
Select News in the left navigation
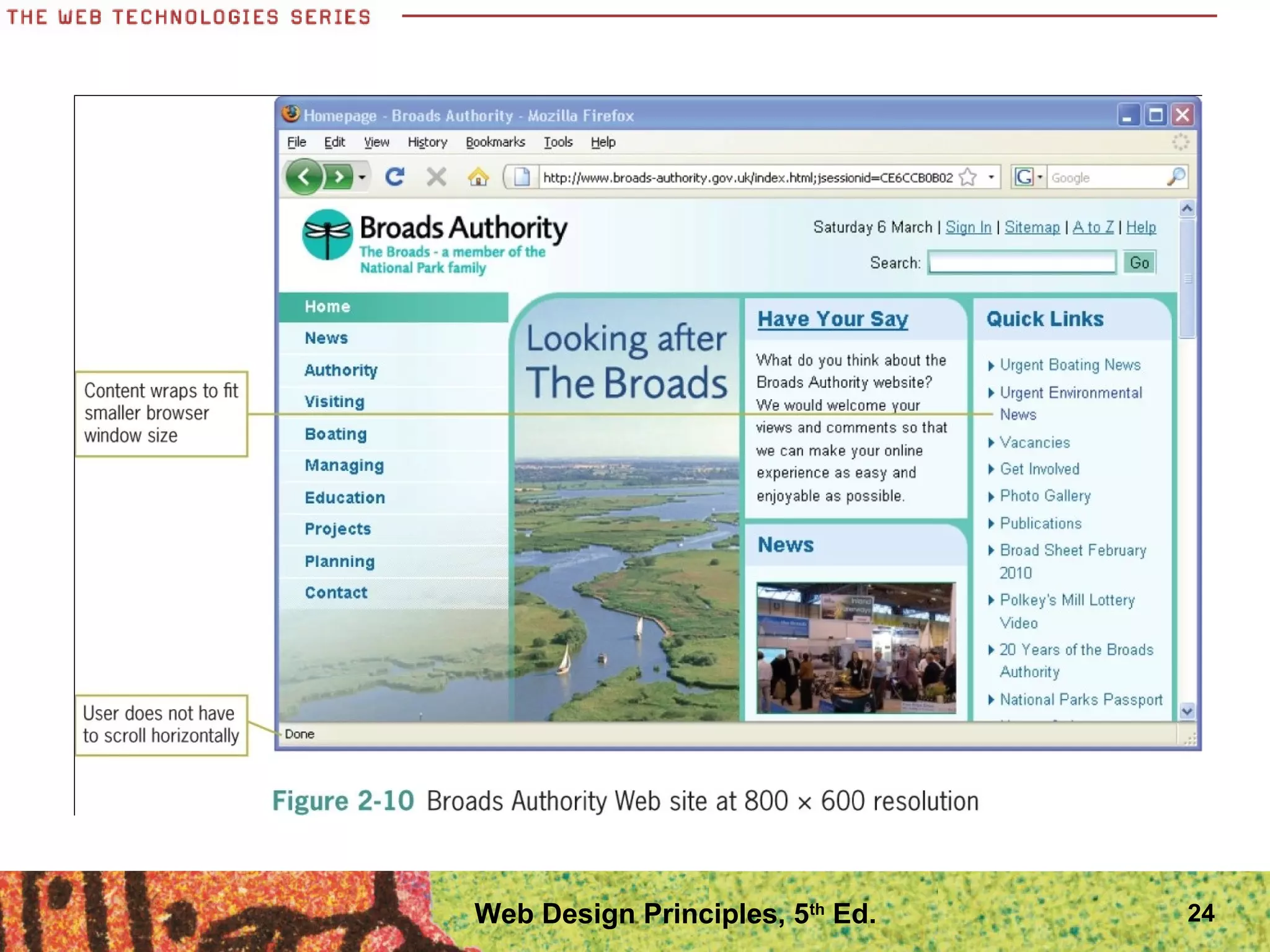[393, 338]
